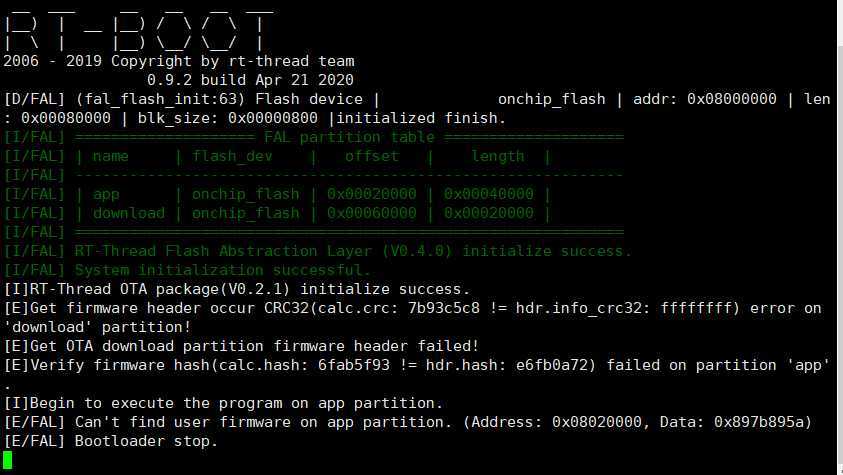Click the copyright line by rt-thread team
The width and height of the screenshot is (843, 475).
[179, 61]
